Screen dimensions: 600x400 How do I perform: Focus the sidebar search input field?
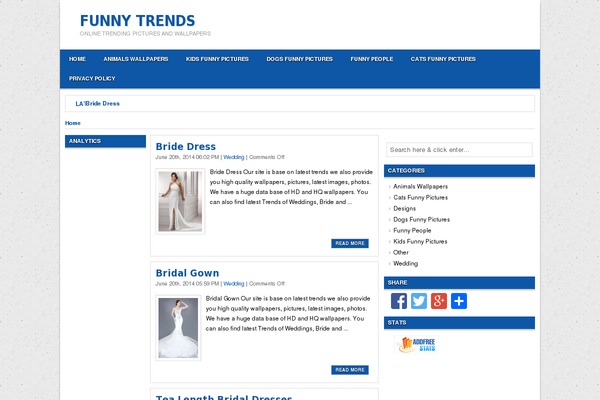tap(459, 150)
